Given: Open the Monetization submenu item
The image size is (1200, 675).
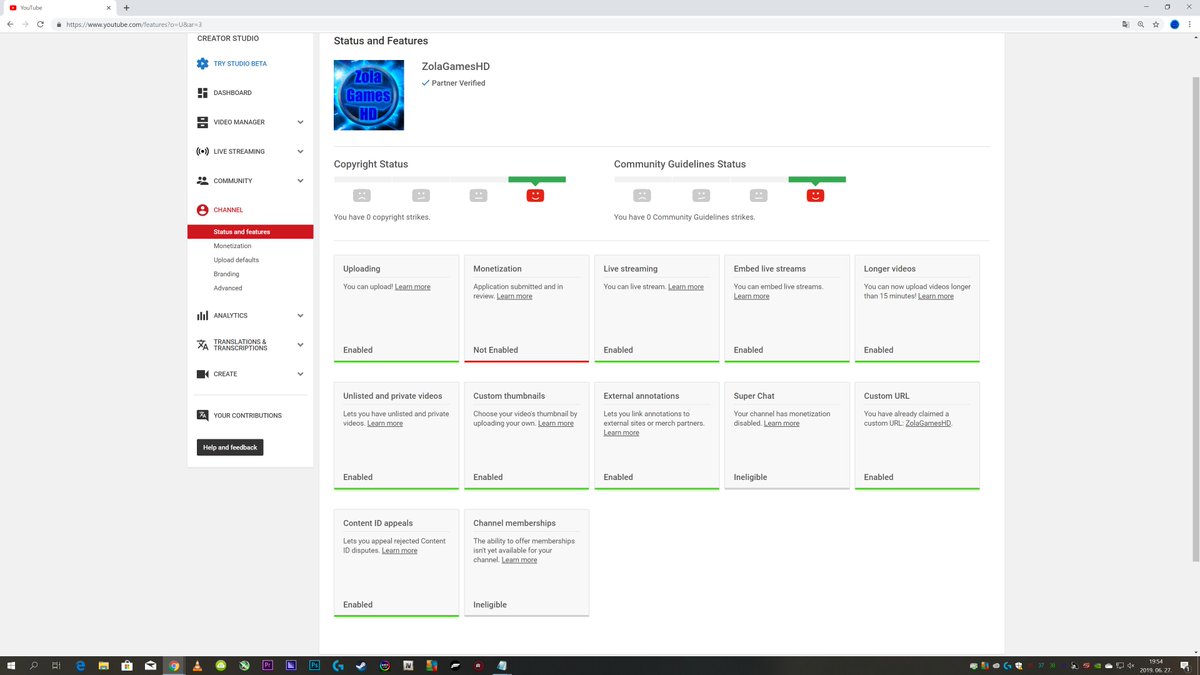Looking at the screenshot, I should point(232,246).
